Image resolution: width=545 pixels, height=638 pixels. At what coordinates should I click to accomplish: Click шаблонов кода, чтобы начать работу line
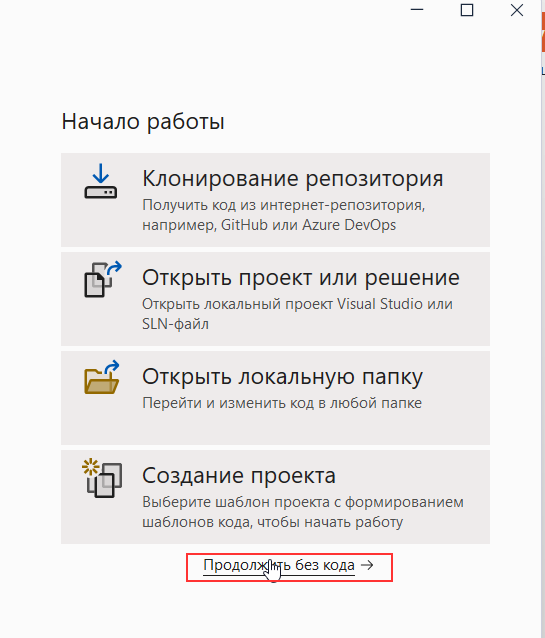pos(273,522)
